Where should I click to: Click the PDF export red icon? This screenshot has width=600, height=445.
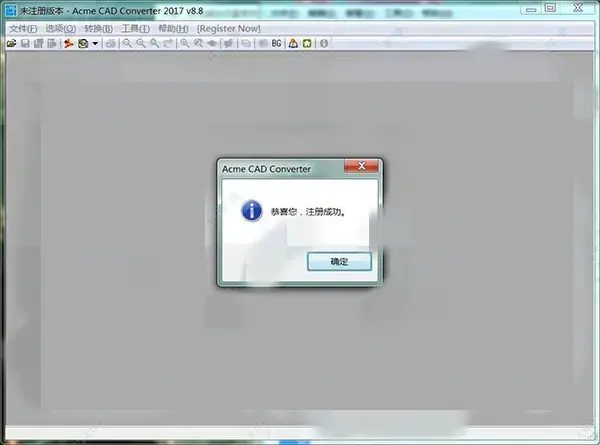click(69, 44)
